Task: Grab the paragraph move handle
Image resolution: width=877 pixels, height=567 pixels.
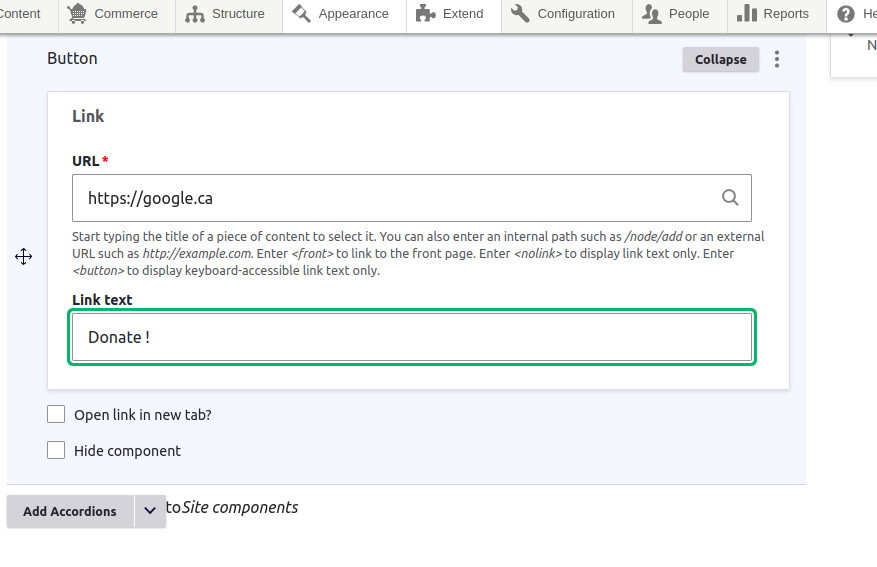Action: pyautogui.click(x=23, y=257)
